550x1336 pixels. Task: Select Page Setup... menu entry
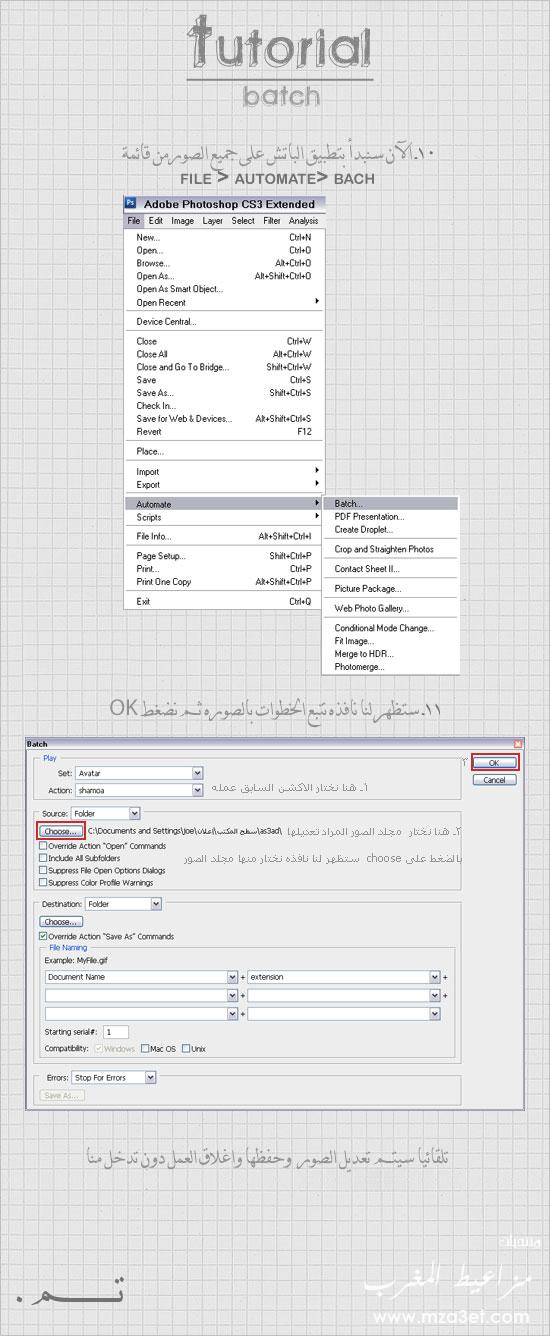224,556
